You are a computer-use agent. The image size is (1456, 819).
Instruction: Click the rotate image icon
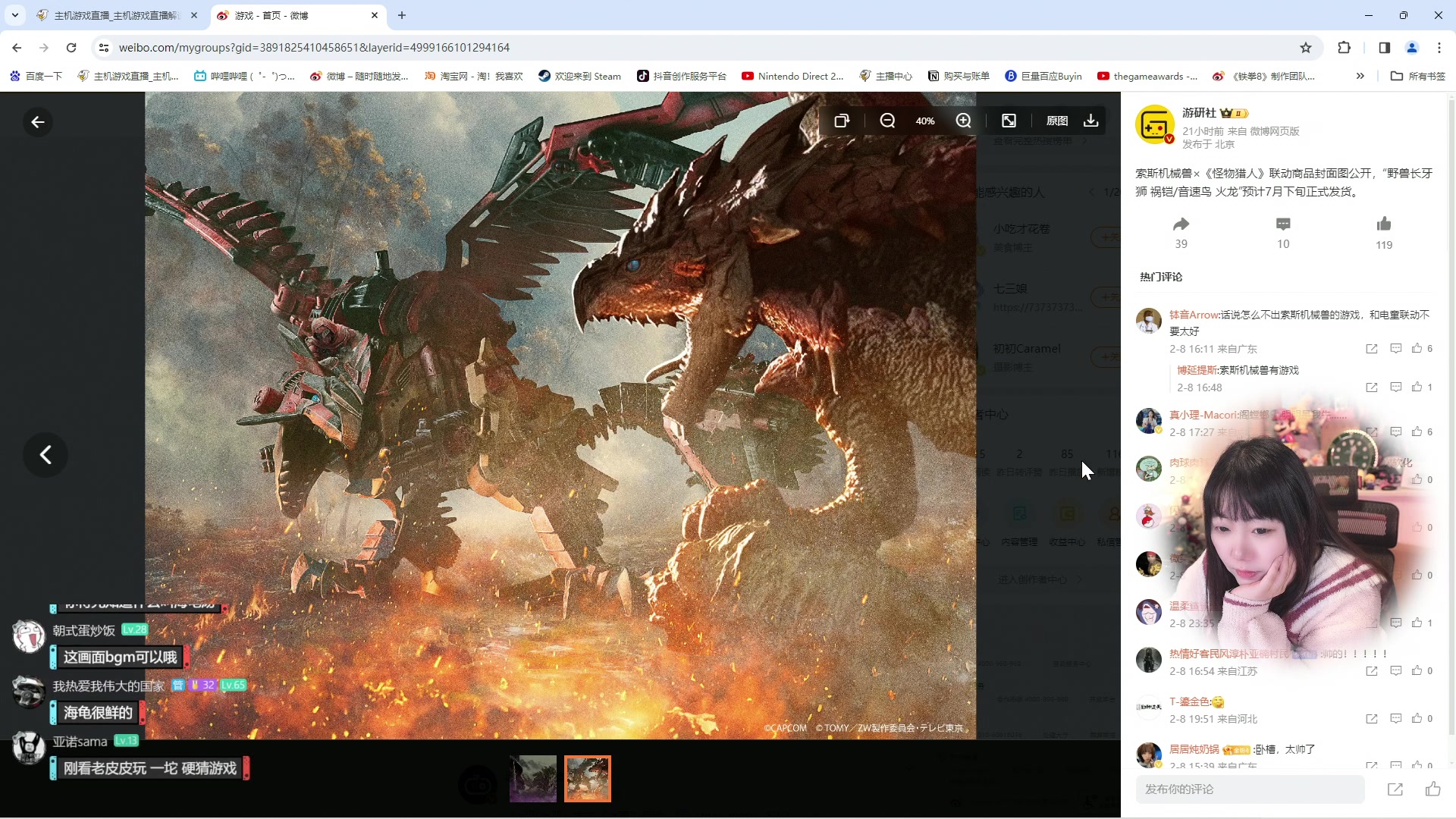(842, 121)
